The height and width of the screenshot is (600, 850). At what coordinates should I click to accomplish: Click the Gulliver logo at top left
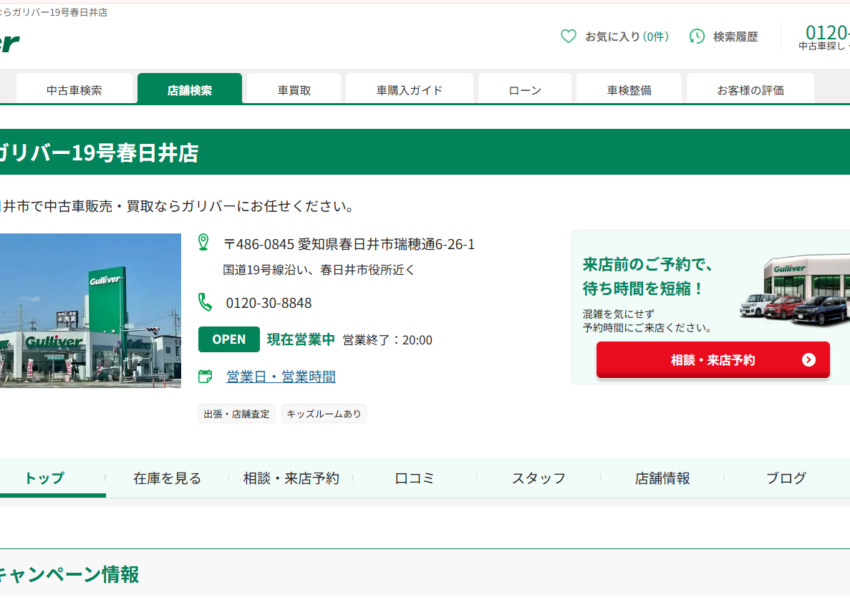pos(9,43)
